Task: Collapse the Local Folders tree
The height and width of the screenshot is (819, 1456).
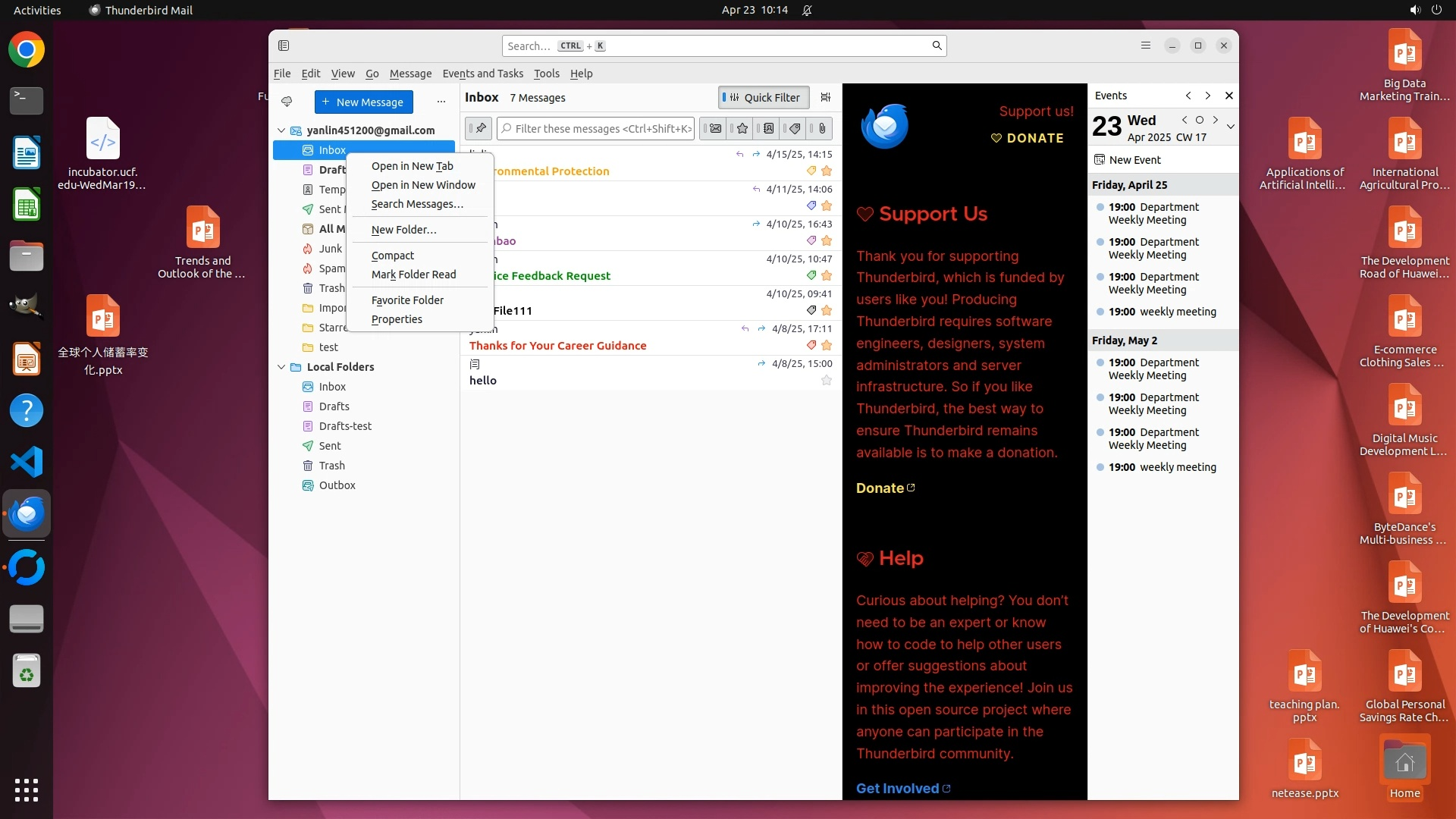Action: pos(281,367)
